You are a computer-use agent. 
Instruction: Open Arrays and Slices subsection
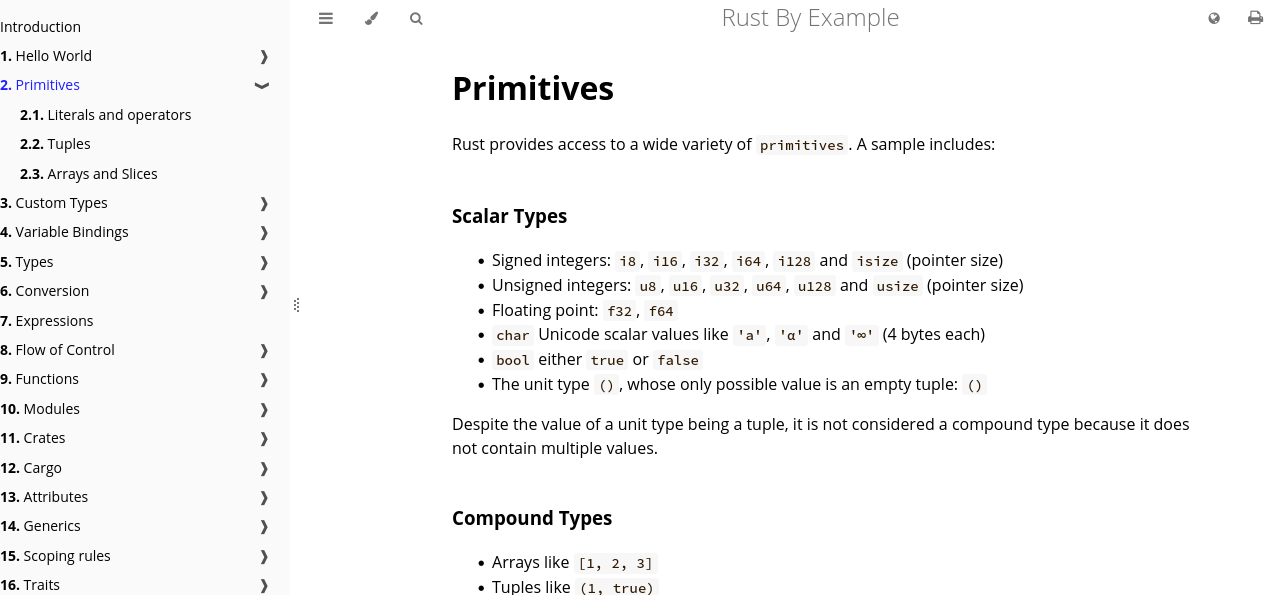pyautogui.click(x=102, y=174)
